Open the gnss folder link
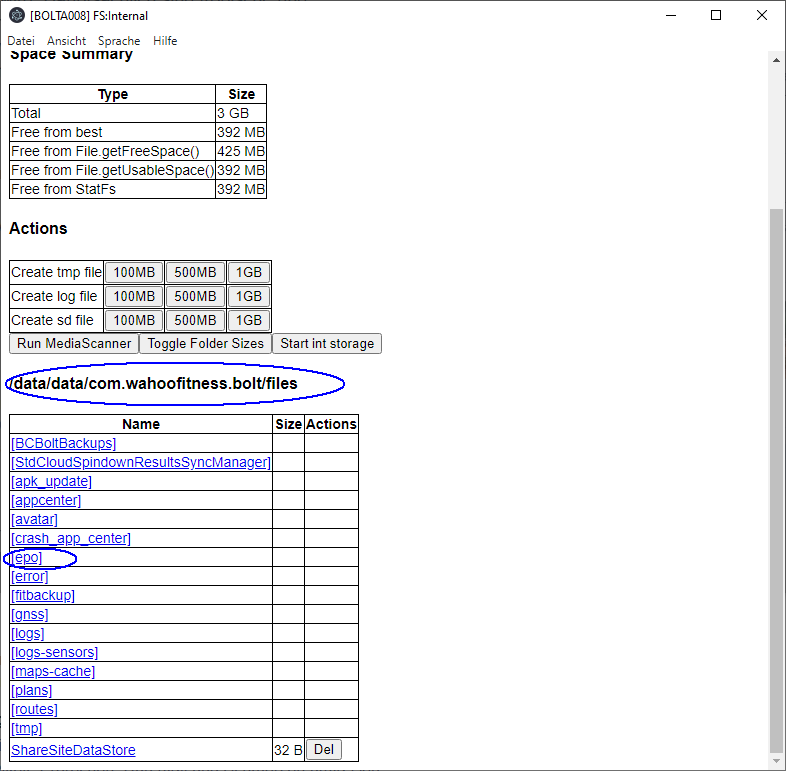Screen dimensions: 786x771 (x=30, y=615)
